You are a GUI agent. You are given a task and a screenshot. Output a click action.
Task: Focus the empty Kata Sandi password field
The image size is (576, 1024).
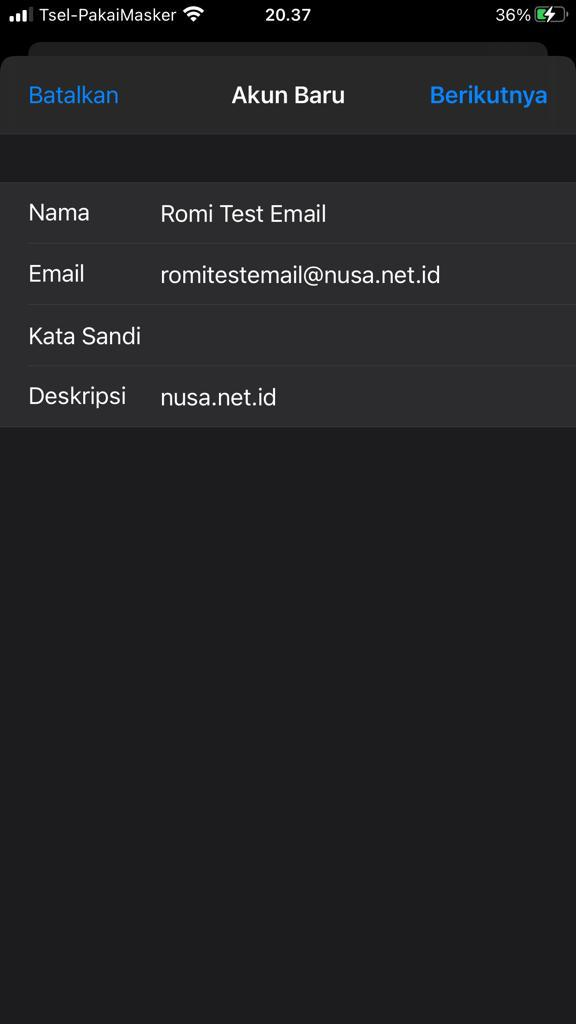(366, 336)
